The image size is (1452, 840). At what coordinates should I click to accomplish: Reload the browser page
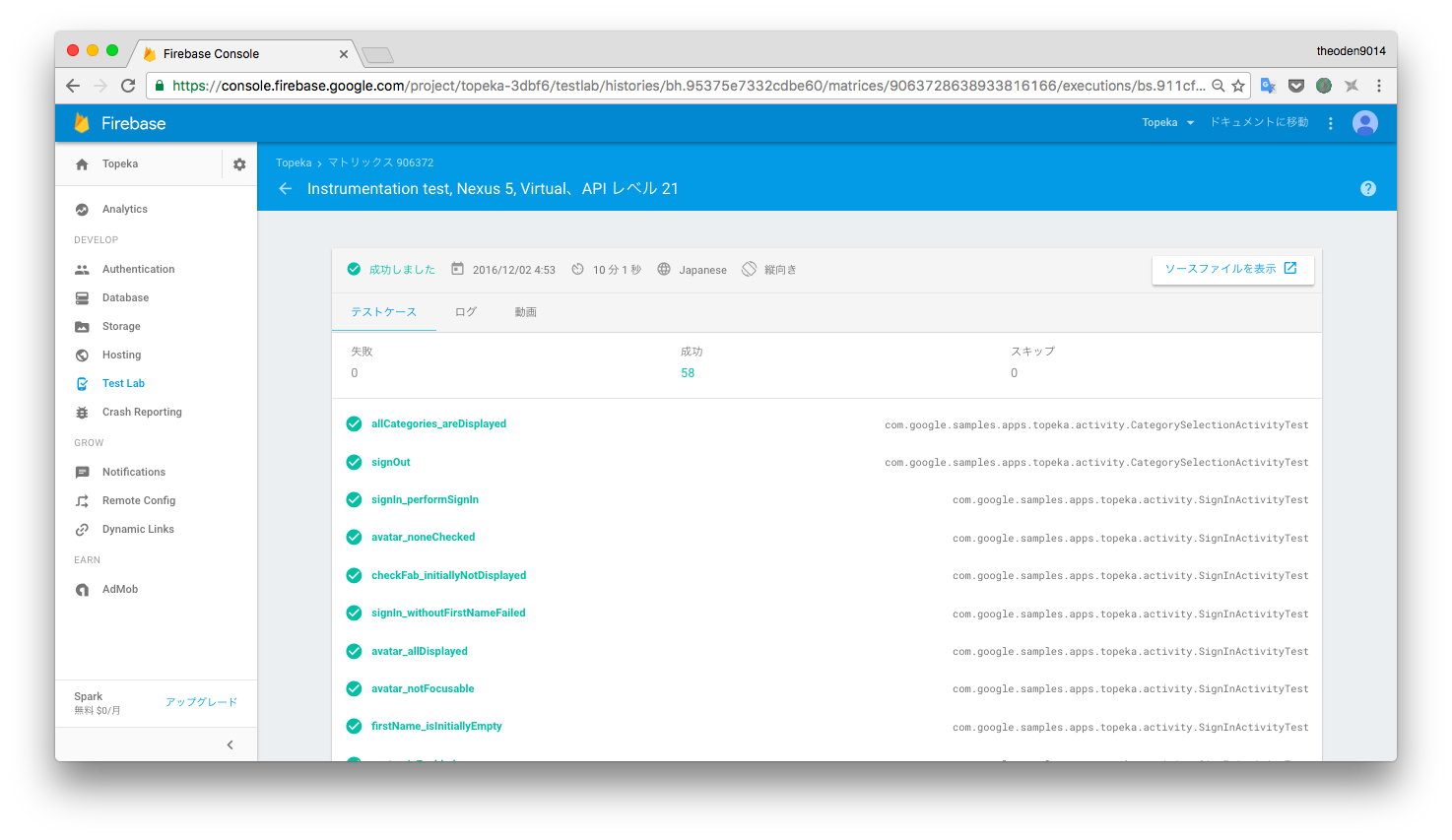[128, 86]
